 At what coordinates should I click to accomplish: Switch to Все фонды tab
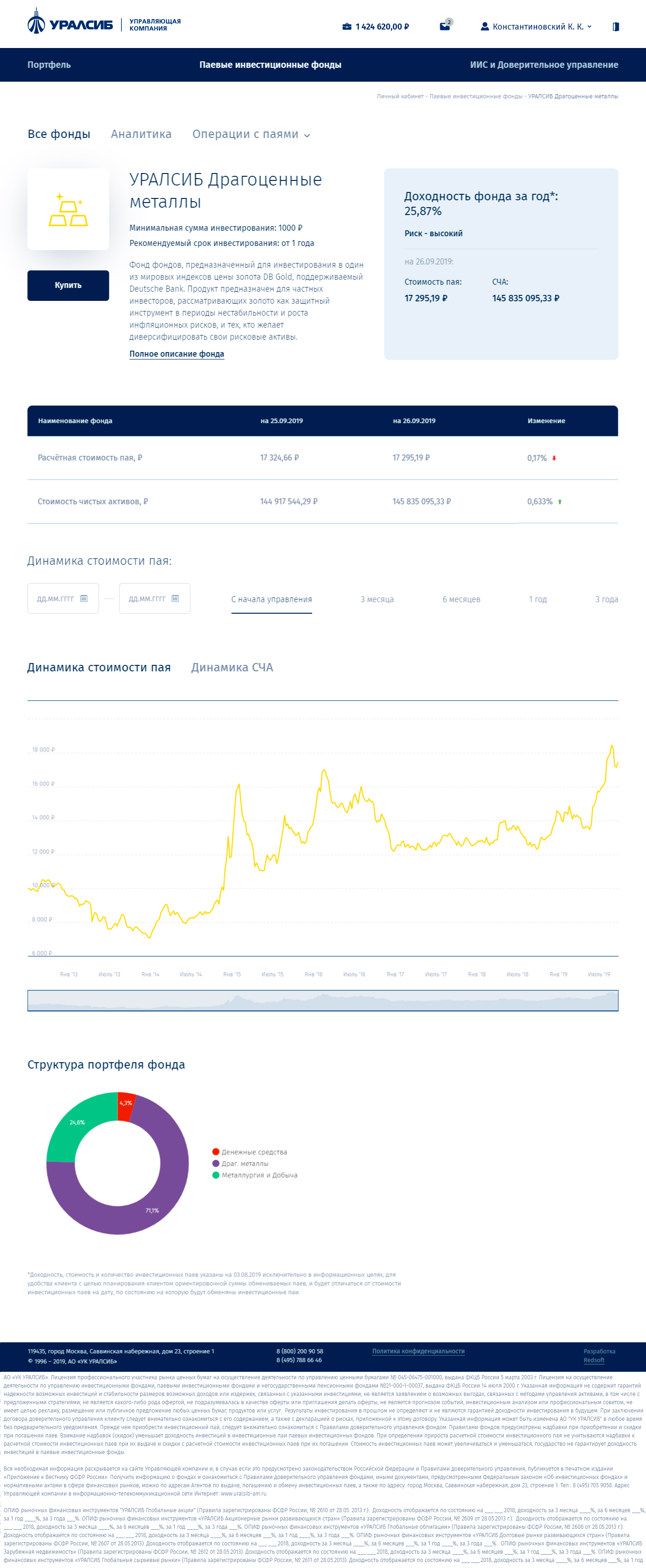59,134
